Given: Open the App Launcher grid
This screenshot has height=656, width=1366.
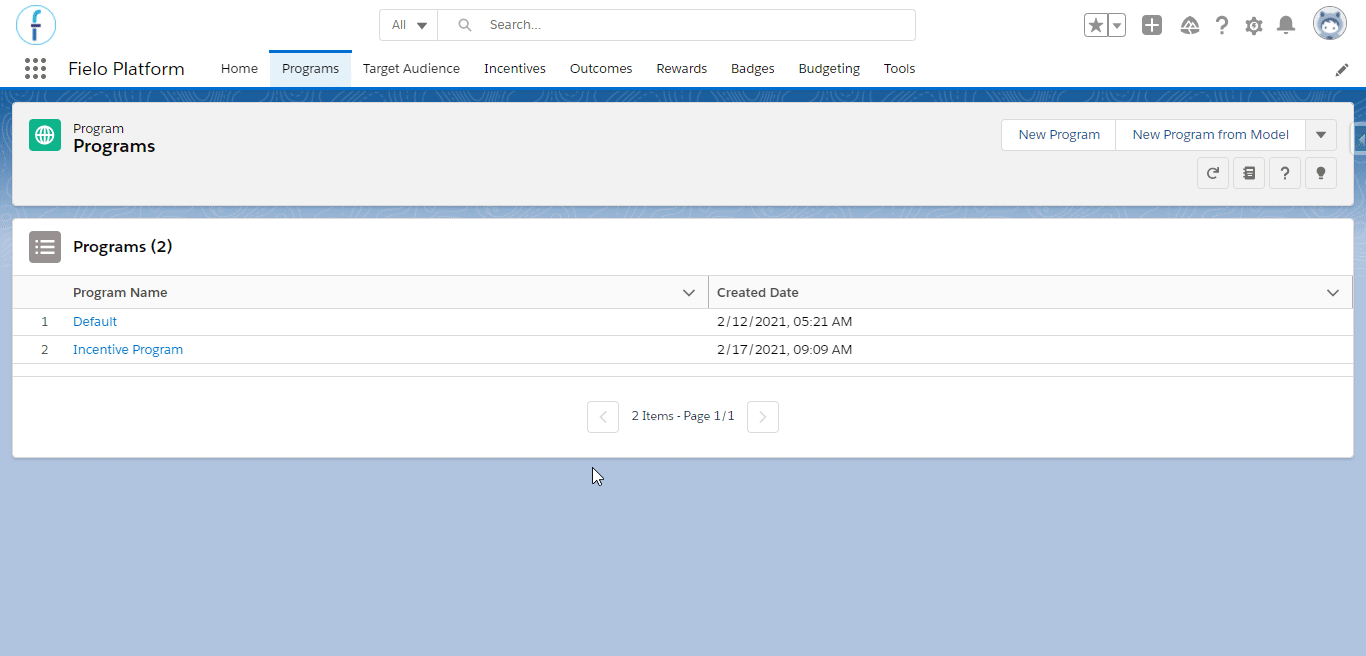Looking at the screenshot, I should pos(36,69).
